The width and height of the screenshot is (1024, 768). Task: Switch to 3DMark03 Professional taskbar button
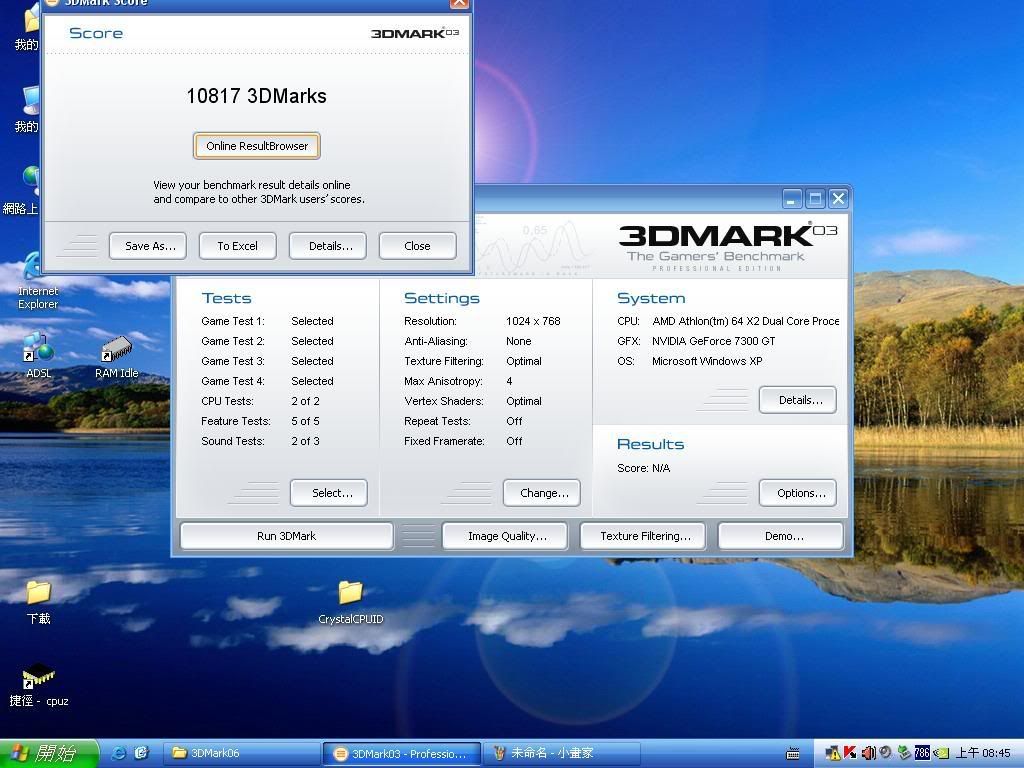point(401,754)
